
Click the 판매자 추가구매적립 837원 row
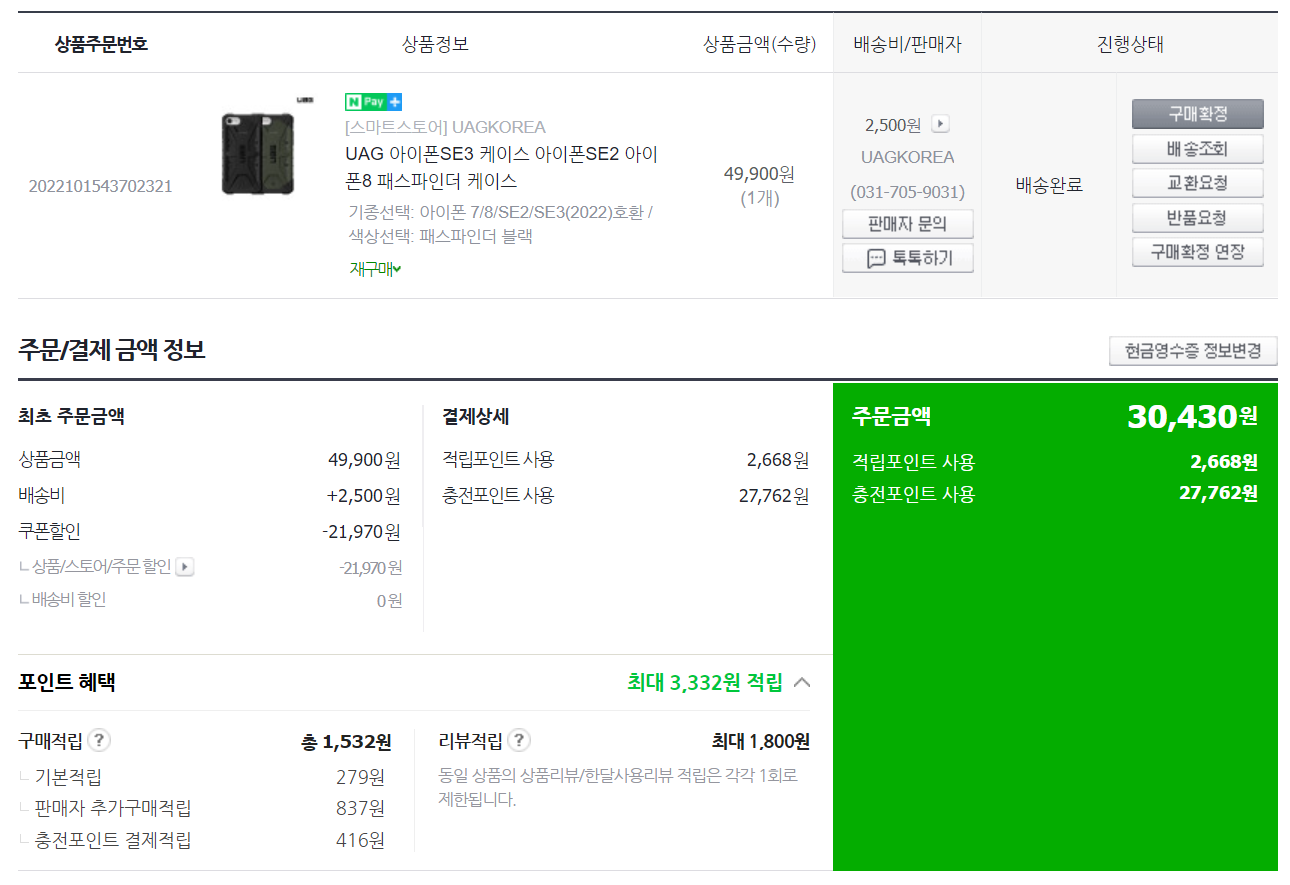pyautogui.click(x=201, y=808)
